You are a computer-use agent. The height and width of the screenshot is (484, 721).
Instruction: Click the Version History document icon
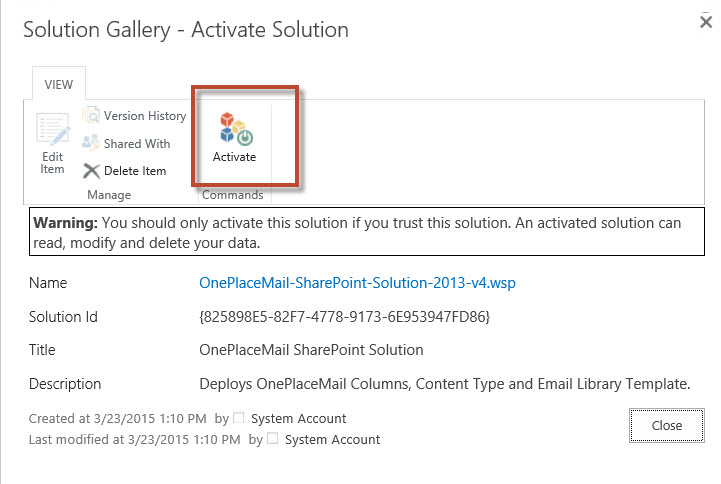coord(91,115)
